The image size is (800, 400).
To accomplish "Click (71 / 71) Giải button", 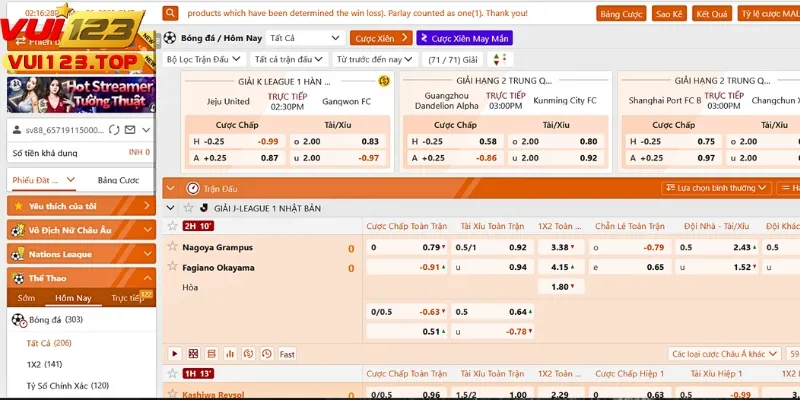I will 453,59.
